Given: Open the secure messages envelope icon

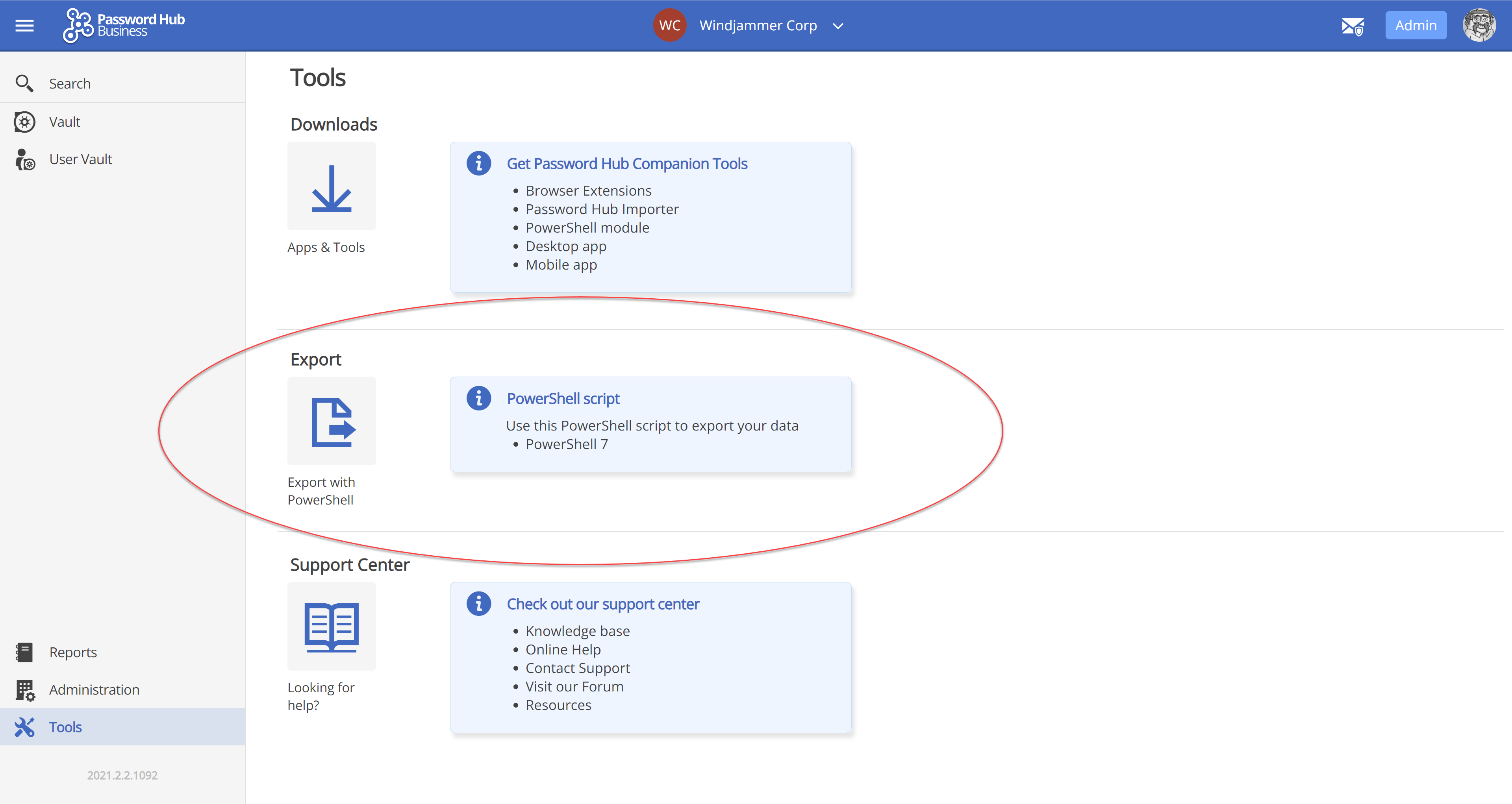Looking at the screenshot, I should point(1353,26).
